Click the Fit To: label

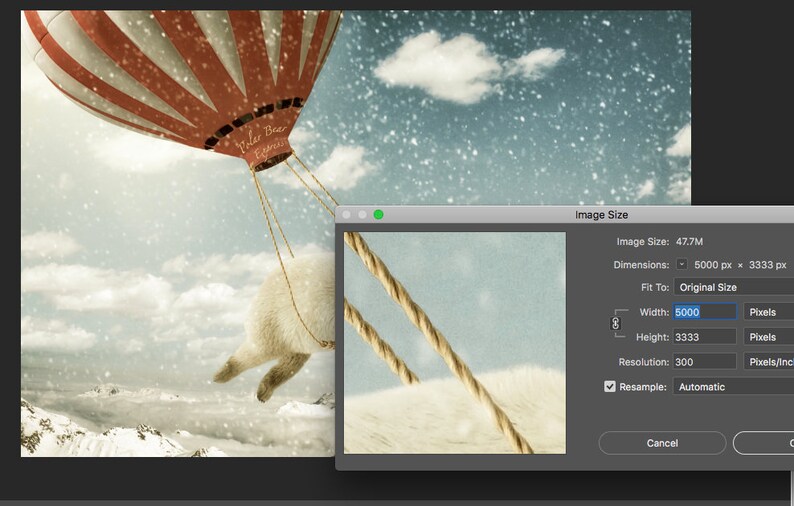655,287
